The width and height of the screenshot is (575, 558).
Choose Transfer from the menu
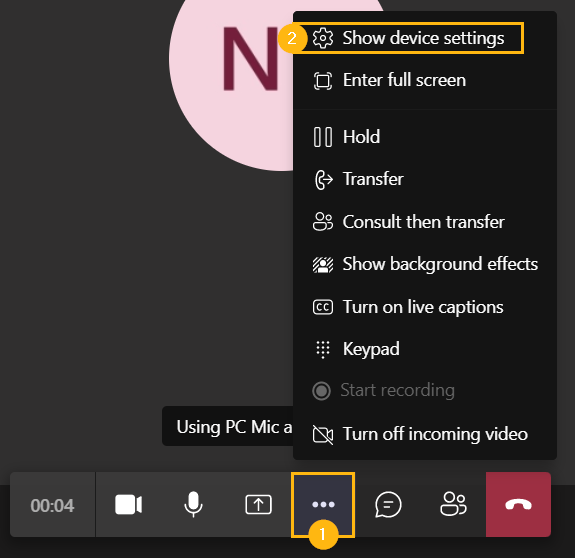pyautogui.click(x=425, y=179)
